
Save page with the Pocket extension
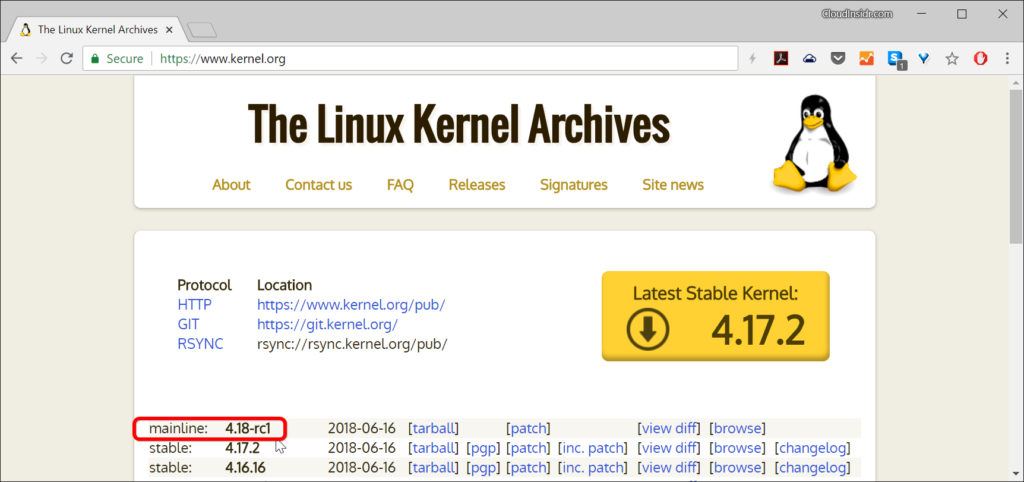click(838, 59)
